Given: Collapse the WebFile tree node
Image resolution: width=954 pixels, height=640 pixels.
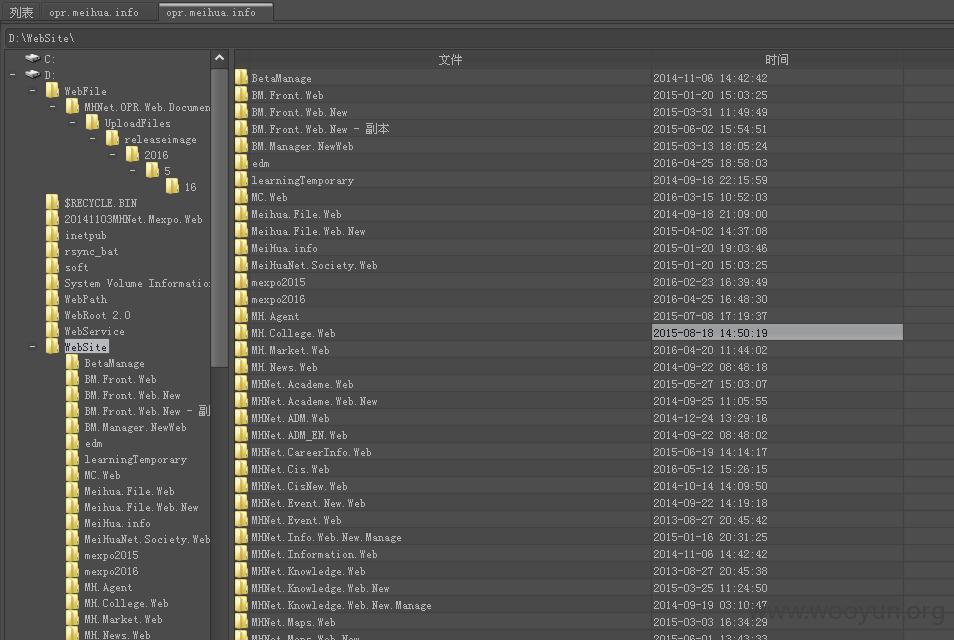Looking at the screenshot, I should [x=33, y=91].
